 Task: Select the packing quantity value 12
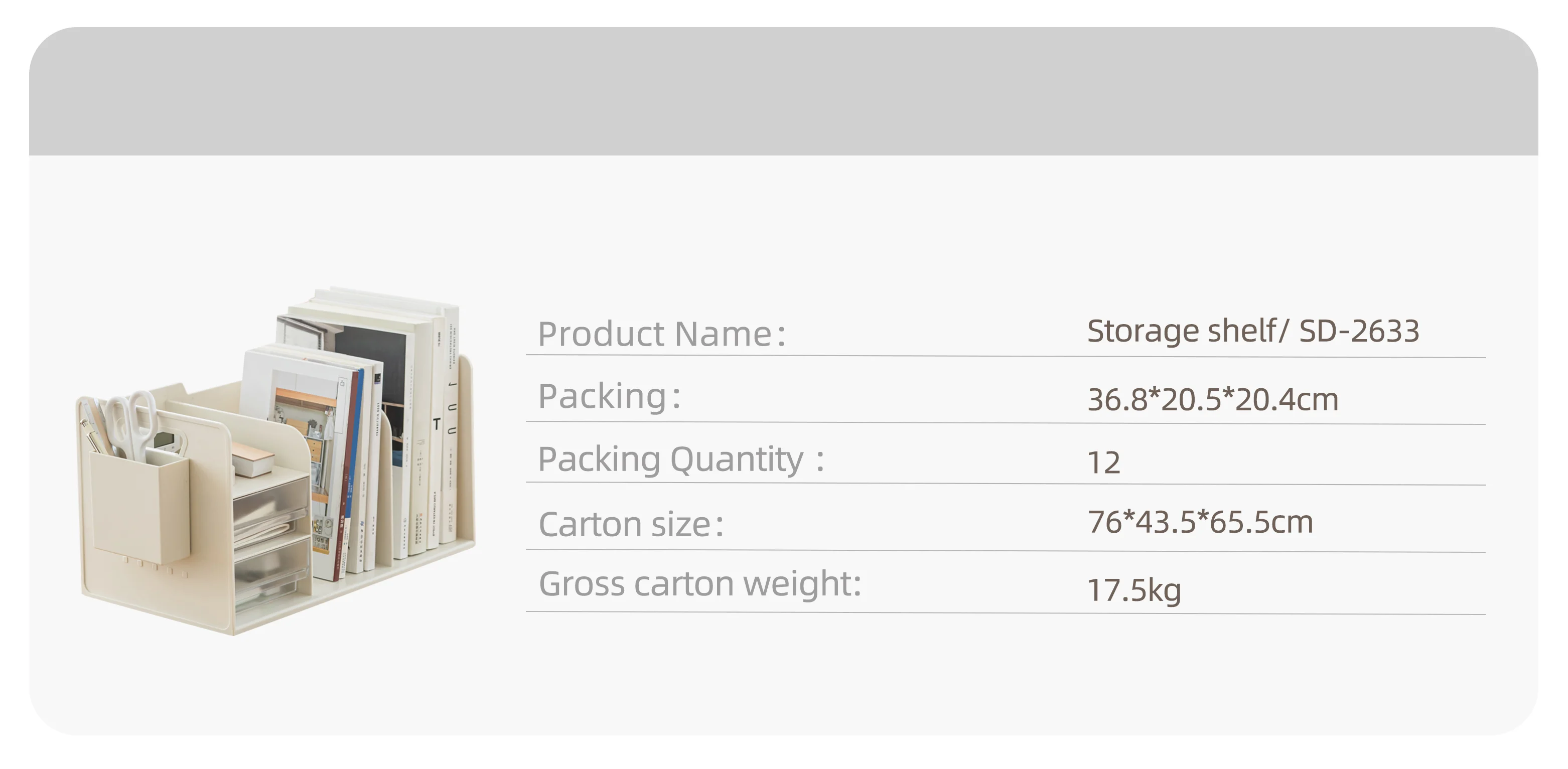[1103, 463]
